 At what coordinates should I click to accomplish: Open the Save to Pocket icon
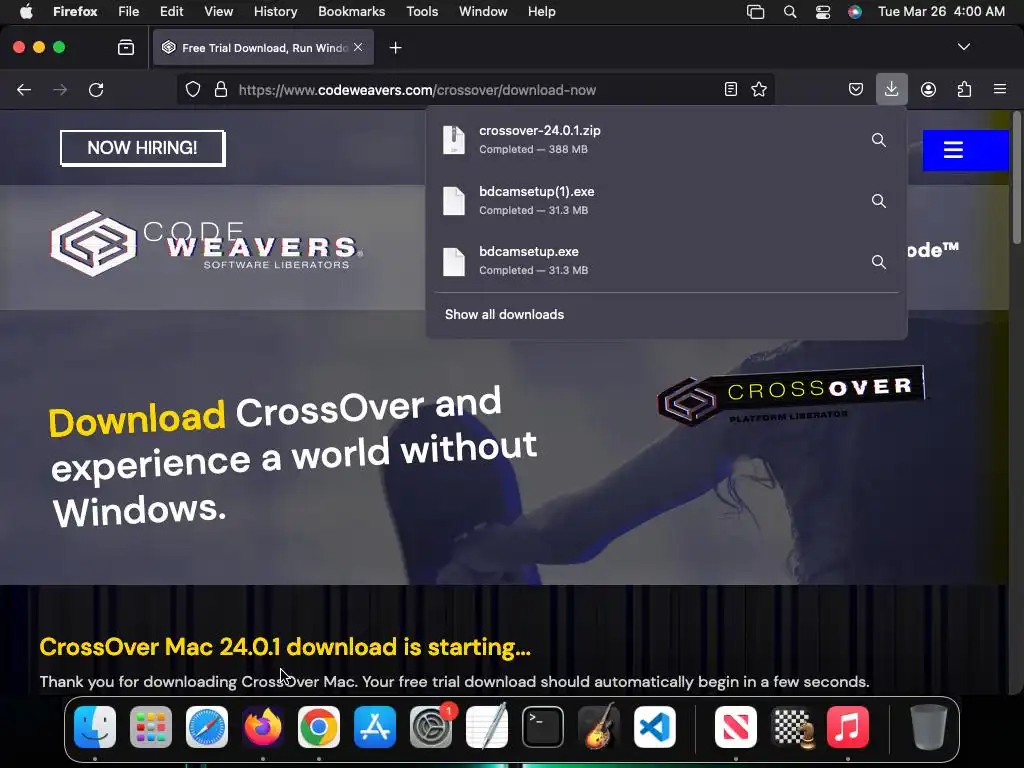[x=856, y=89]
